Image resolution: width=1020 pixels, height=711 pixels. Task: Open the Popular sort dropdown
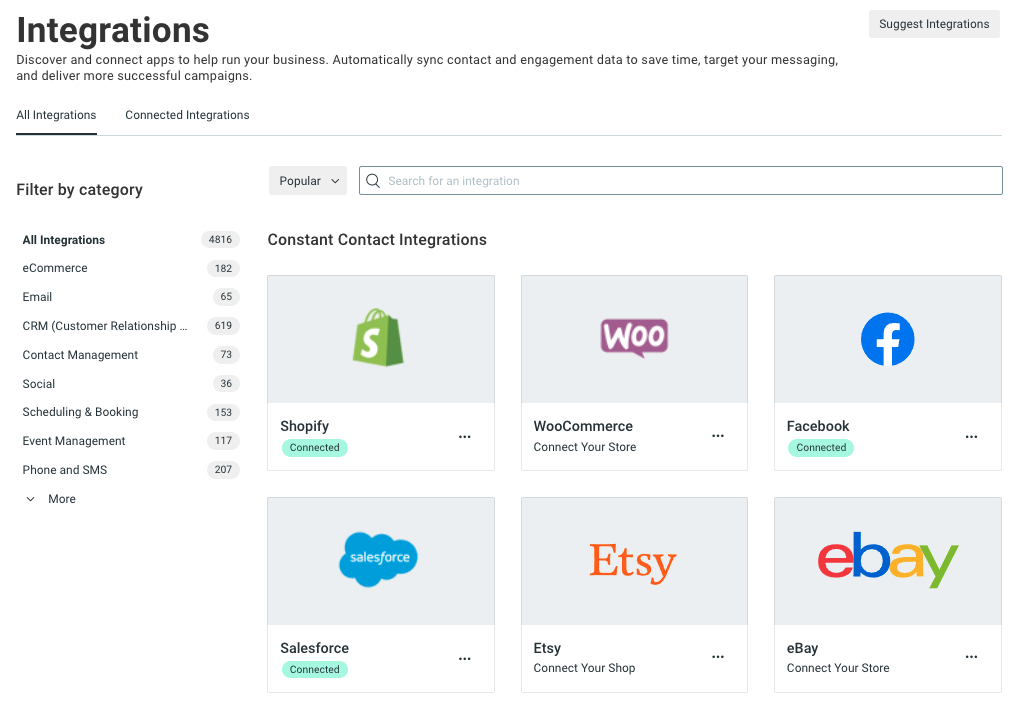[x=307, y=180]
